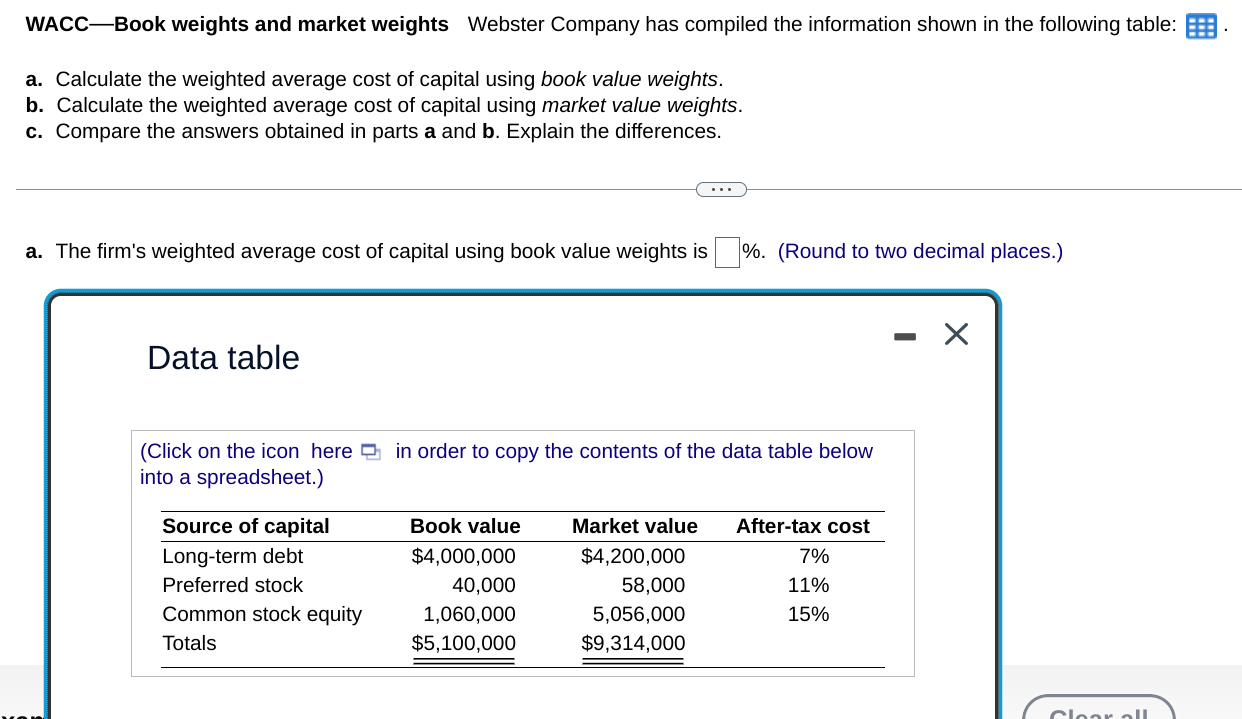Viewport: 1242px width, 719px height.
Task: Click the Clear all control at bottom right
Action: tap(1098, 712)
